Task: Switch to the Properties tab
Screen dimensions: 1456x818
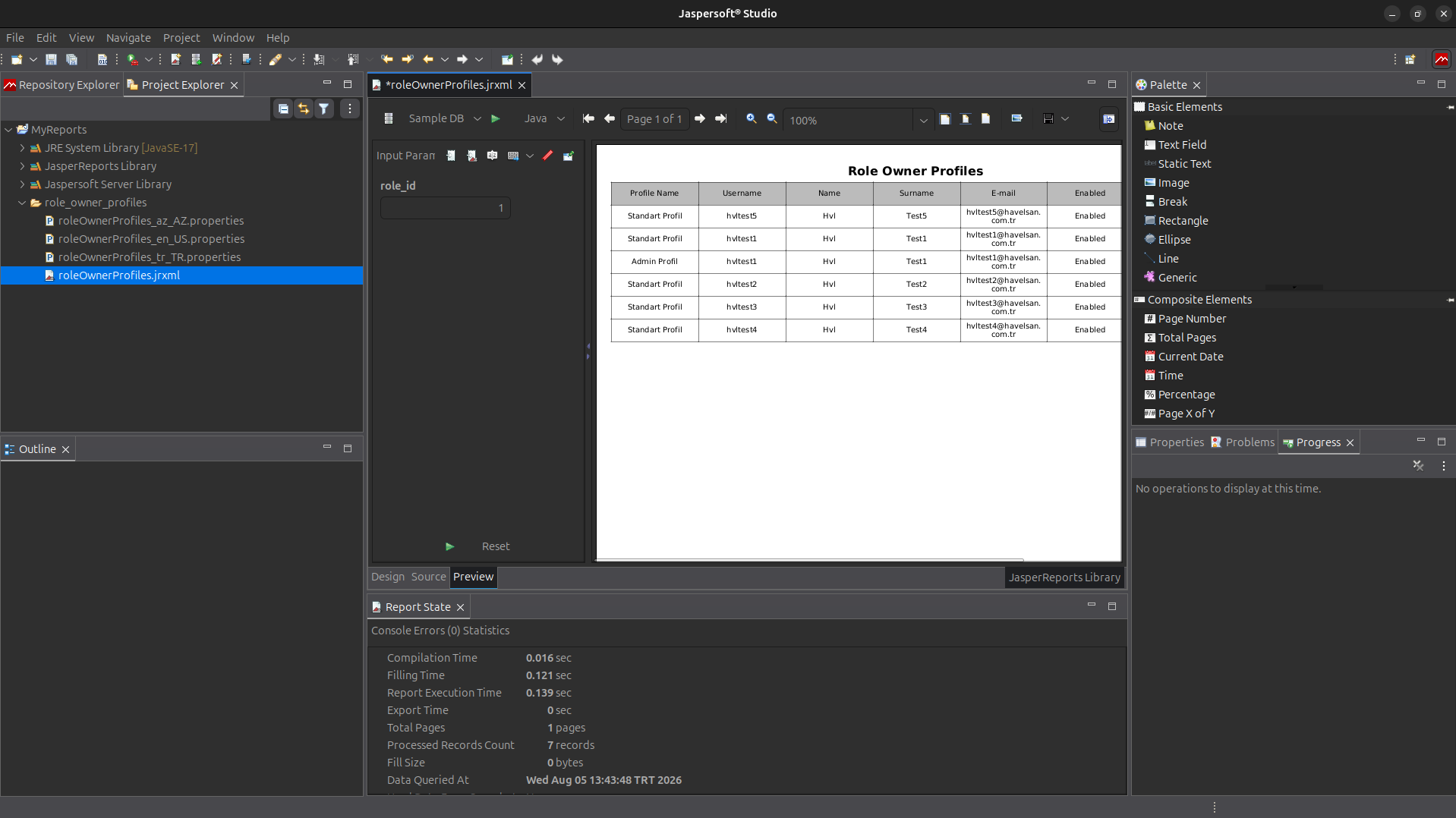Action: [1170, 442]
